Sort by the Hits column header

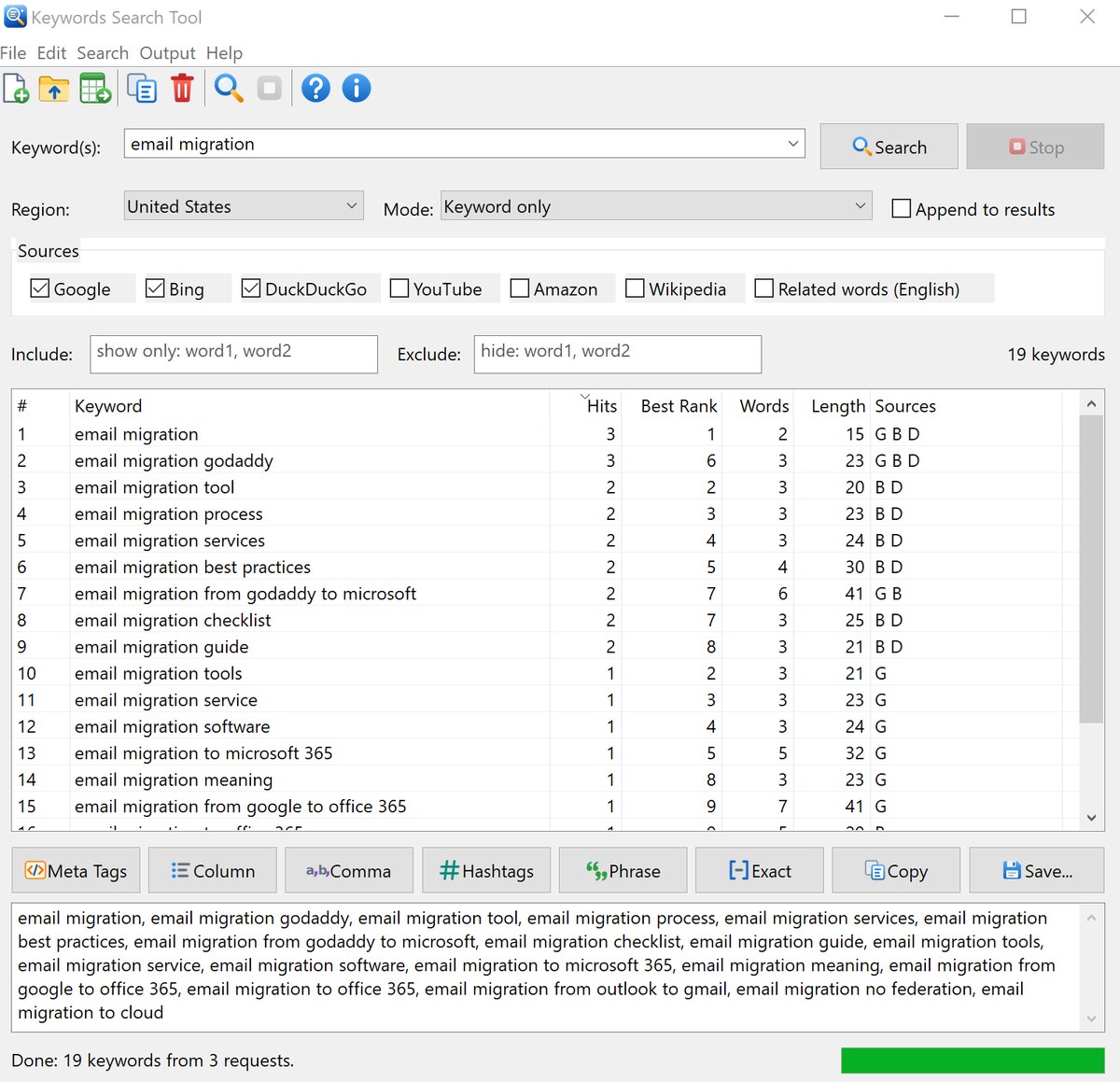[x=586, y=406]
